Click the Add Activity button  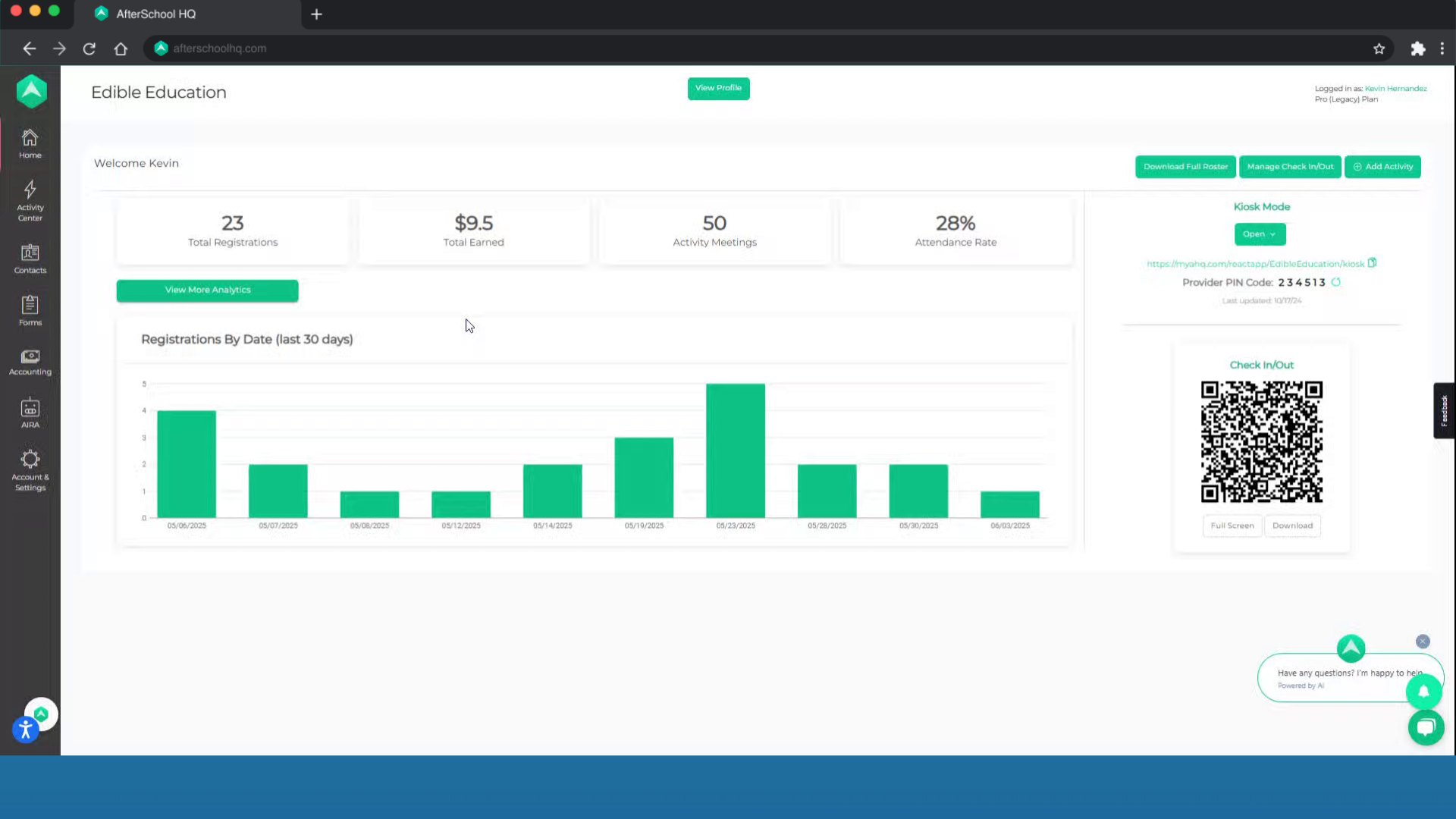(1382, 167)
